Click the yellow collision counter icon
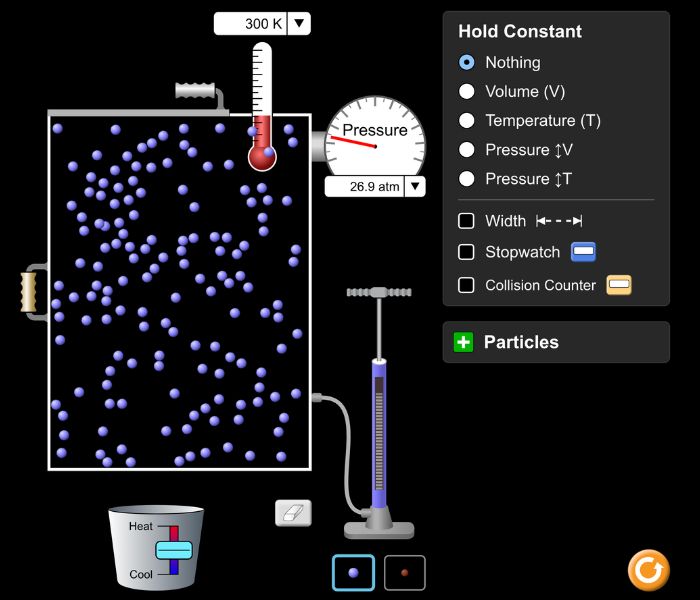This screenshot has width=700, height=600. tap(619, 285)
